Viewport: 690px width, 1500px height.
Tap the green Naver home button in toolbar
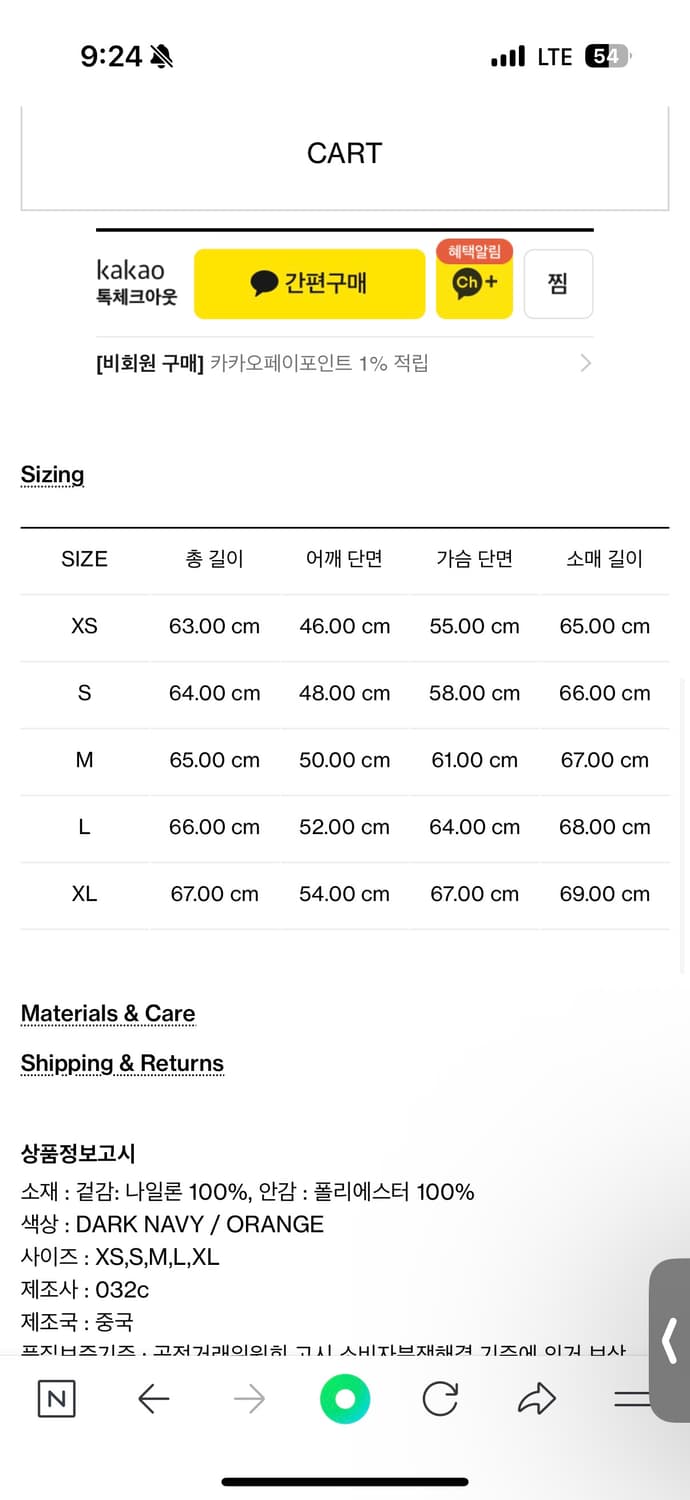click(x=344, y=1399)
